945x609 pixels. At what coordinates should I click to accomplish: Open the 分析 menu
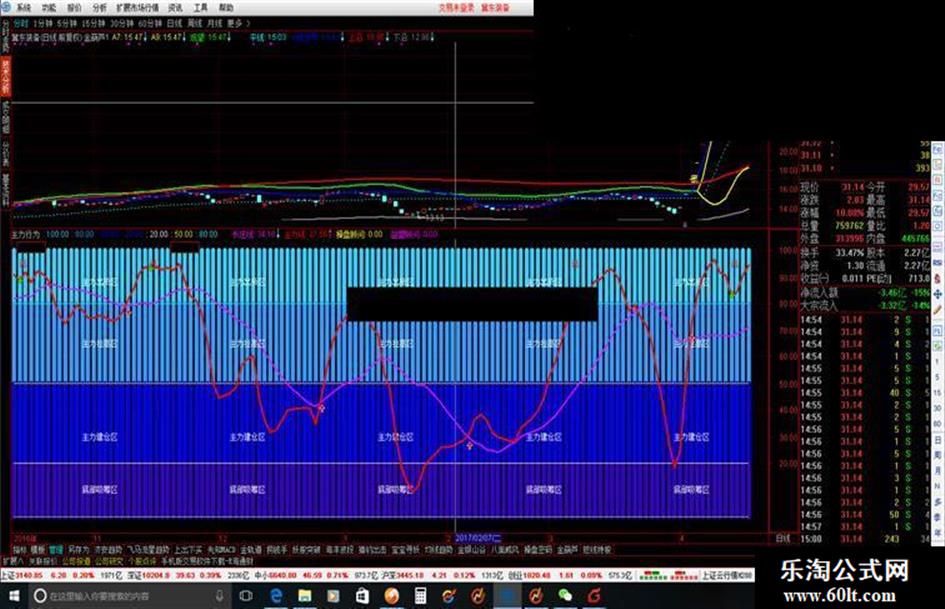(99, 8)
